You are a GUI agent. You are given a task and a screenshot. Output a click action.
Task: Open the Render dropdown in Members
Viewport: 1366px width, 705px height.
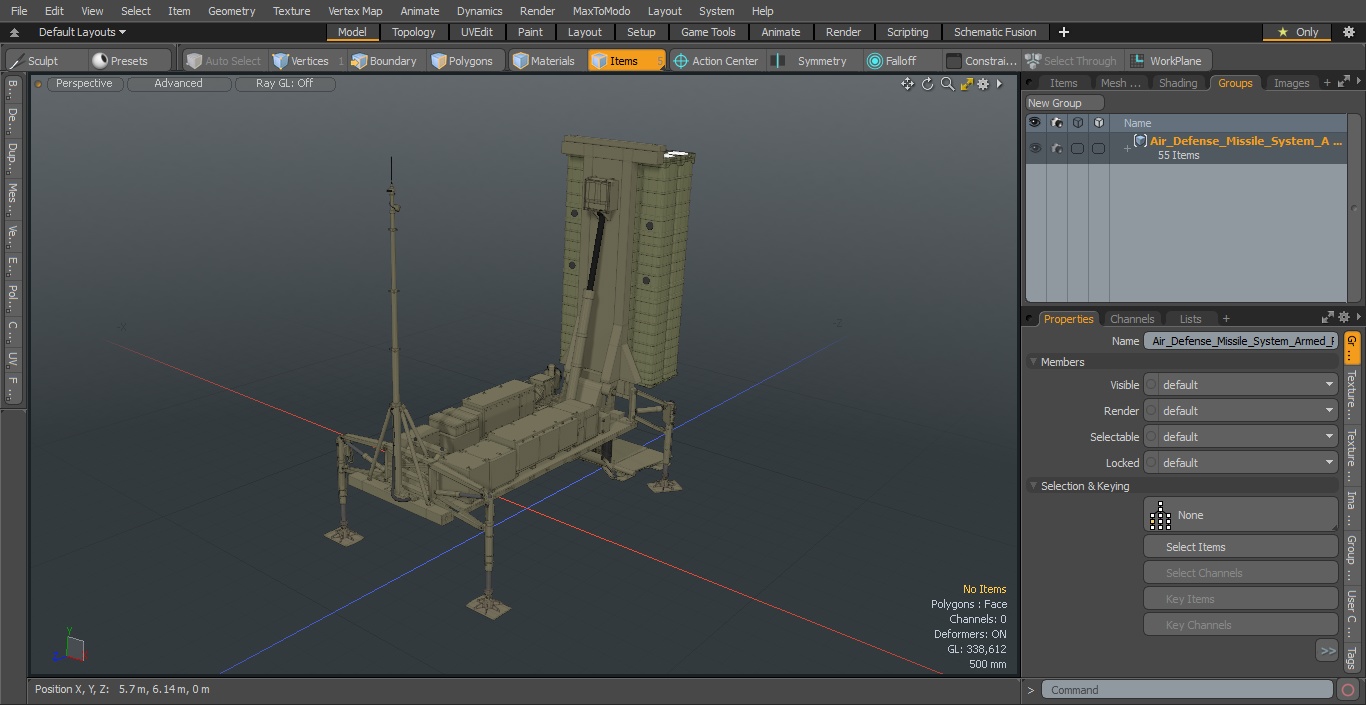point(1240,411)
